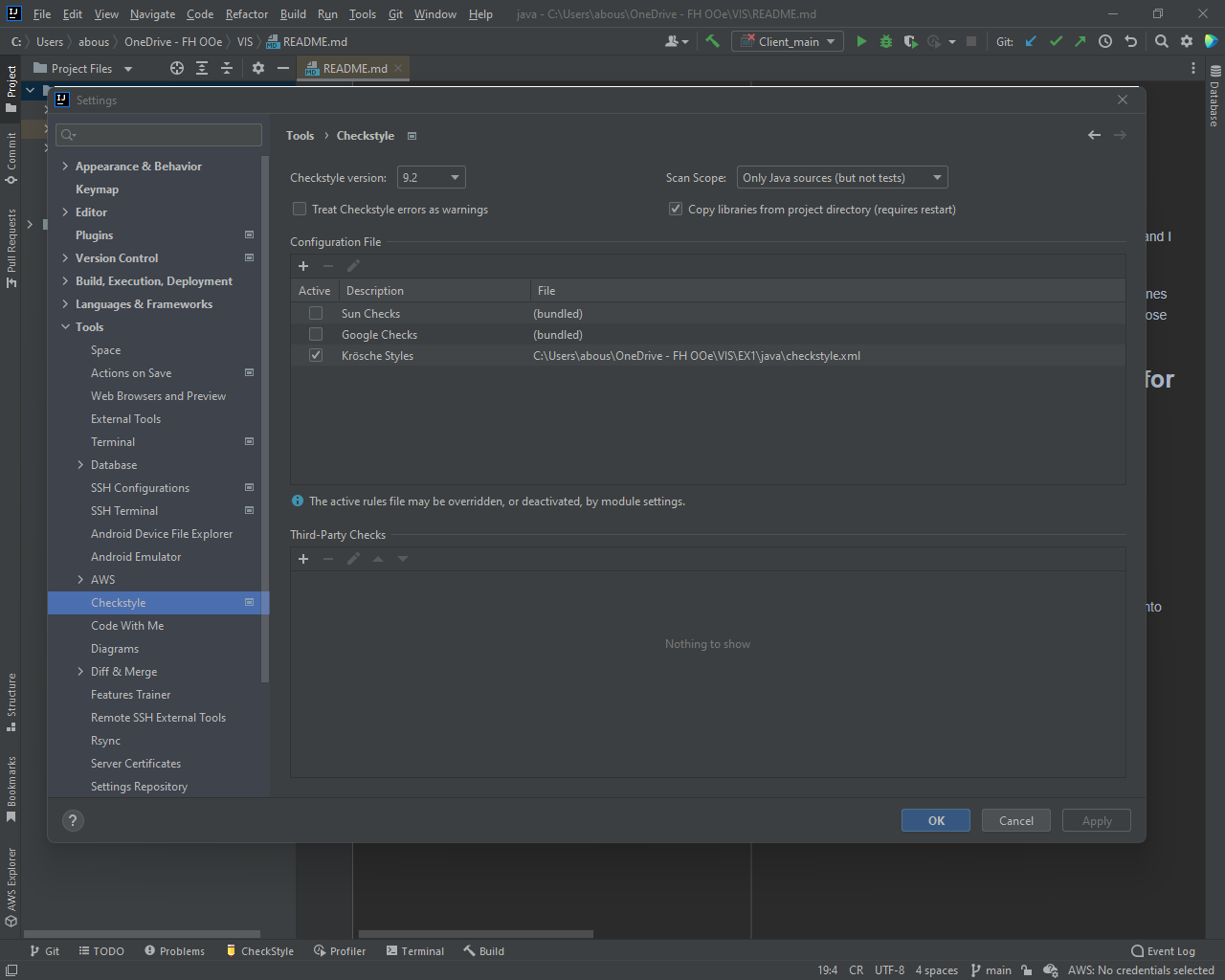The height and width of the screenshot is (980, 1225).
Task: Expand the Editor settings node
Action: (65, 212)
